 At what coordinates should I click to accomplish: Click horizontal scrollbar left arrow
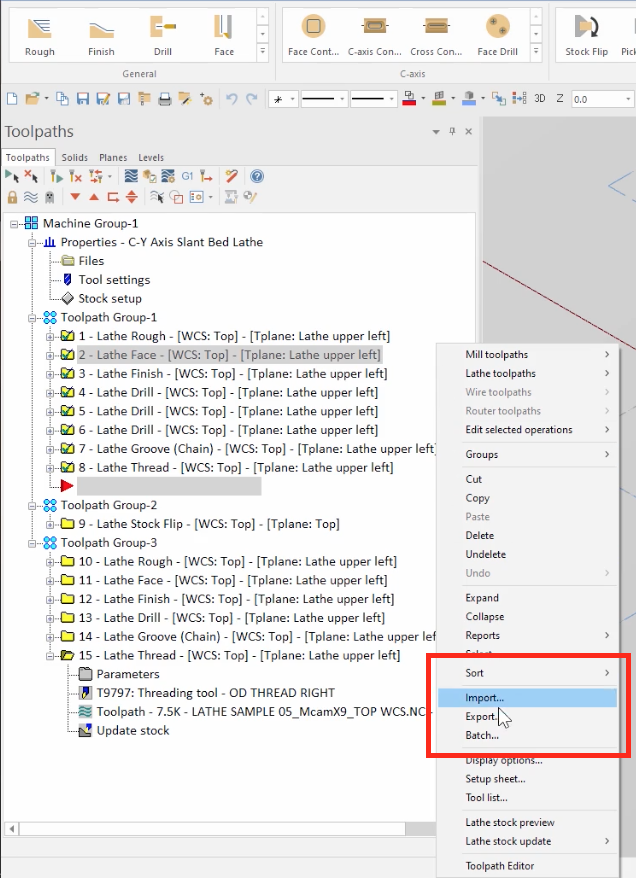(x=11, y=829)
